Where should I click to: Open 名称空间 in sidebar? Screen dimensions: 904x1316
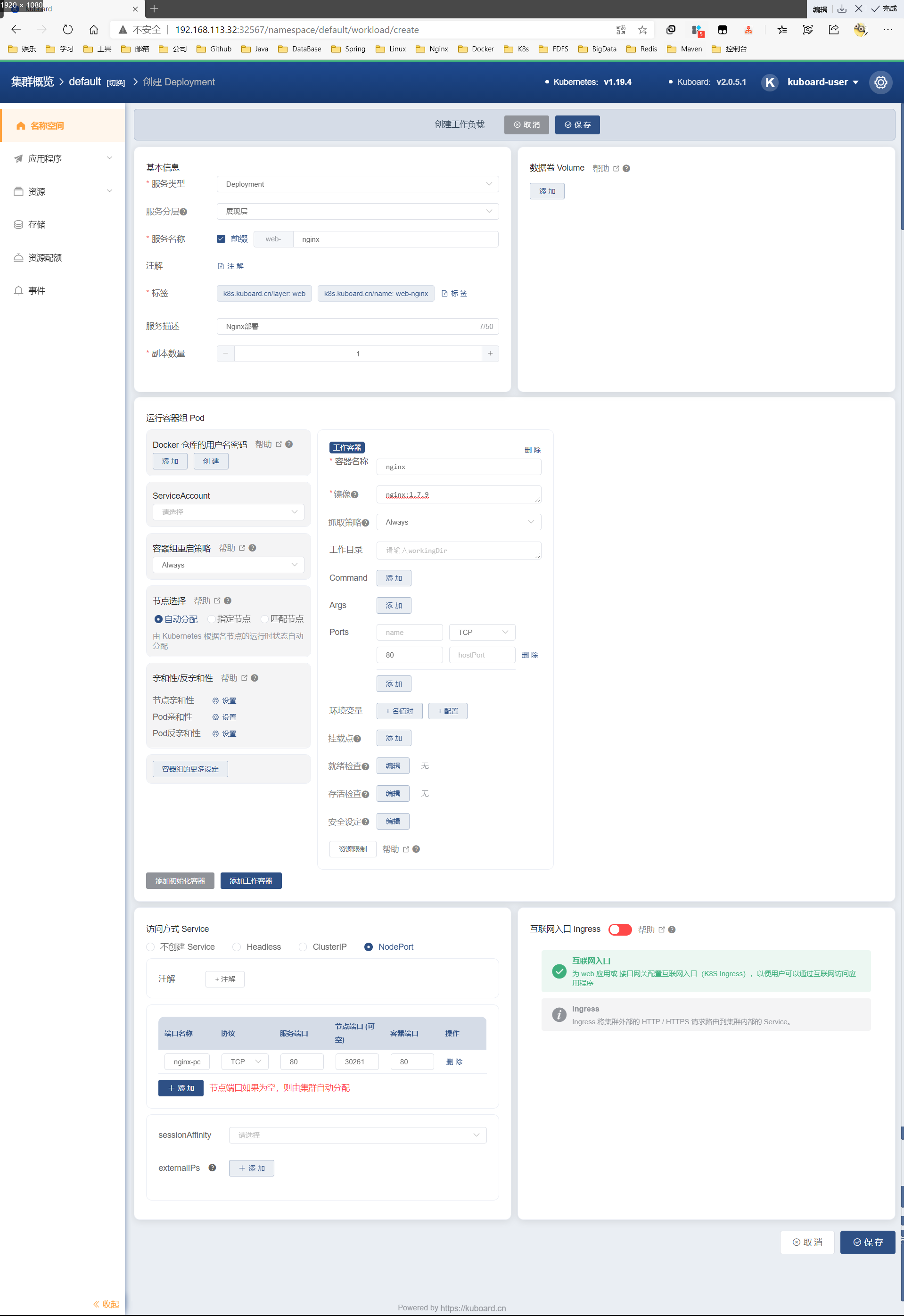[x=62, y=126]
